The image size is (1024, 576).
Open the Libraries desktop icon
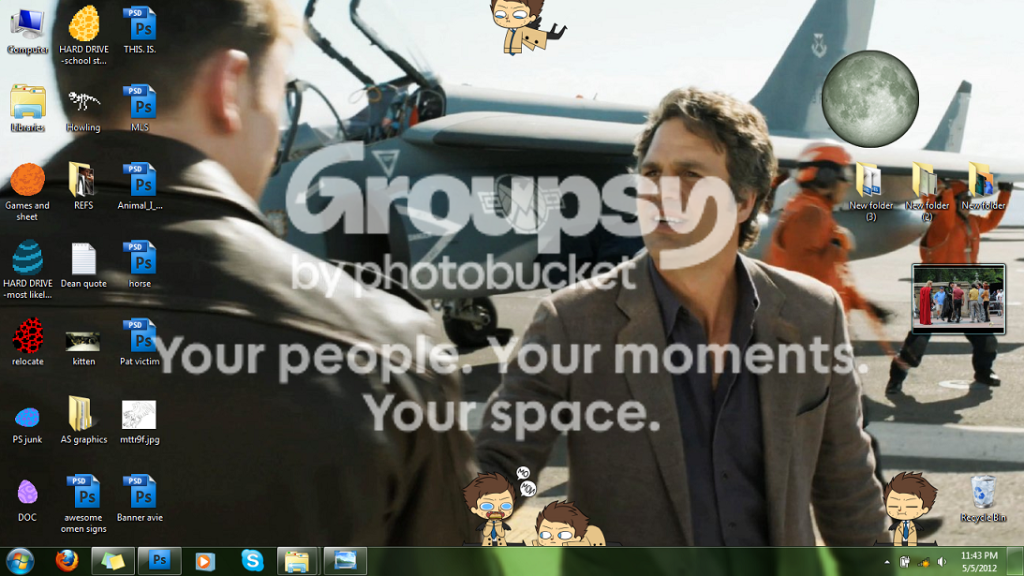click(27, 108)
